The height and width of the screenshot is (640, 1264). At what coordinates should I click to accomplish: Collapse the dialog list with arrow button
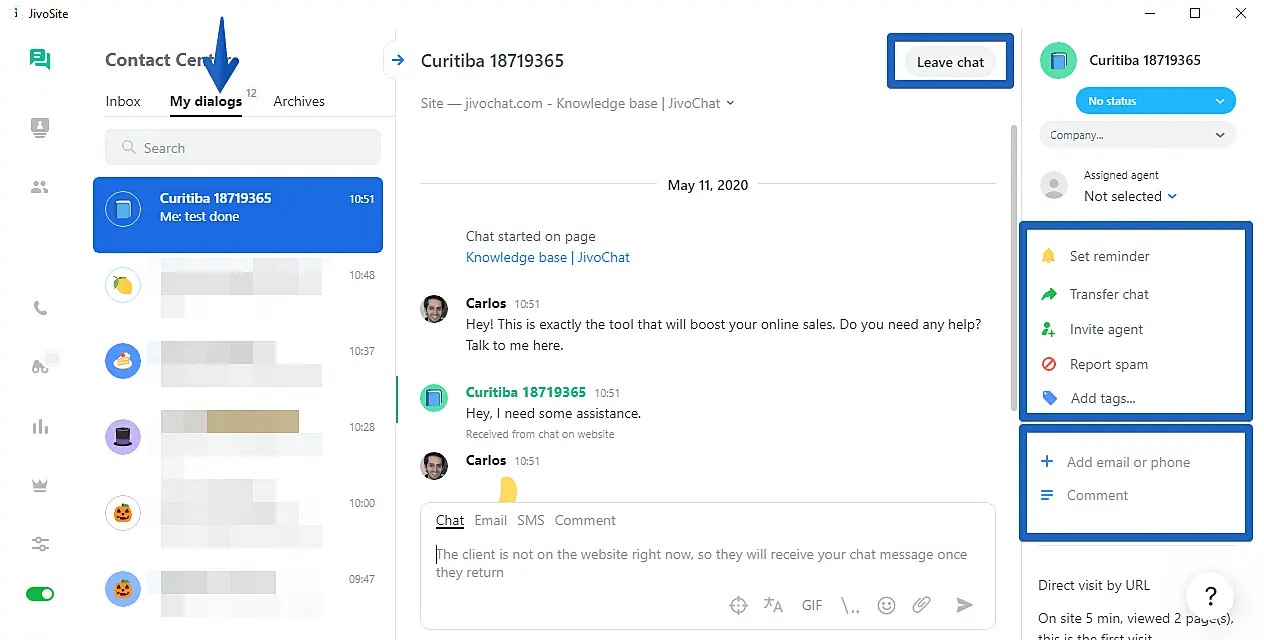click(398, 61)
